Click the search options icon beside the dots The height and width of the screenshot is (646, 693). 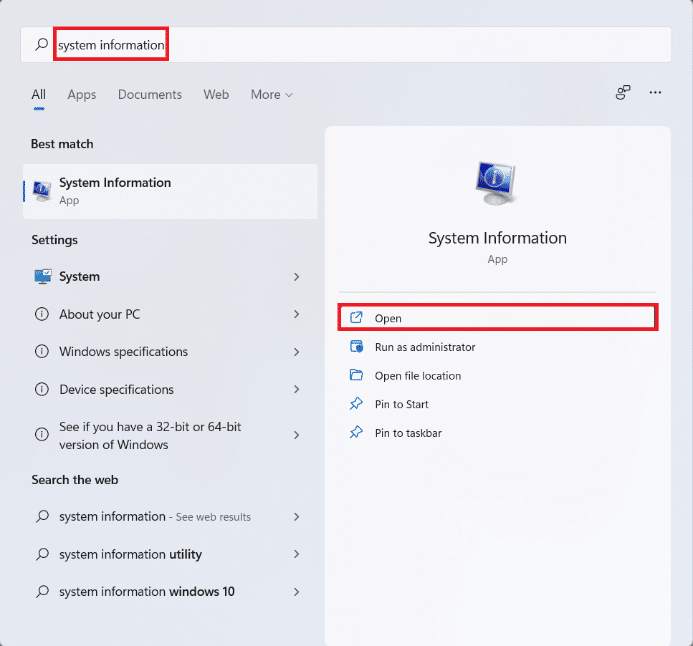click(623, 92)
